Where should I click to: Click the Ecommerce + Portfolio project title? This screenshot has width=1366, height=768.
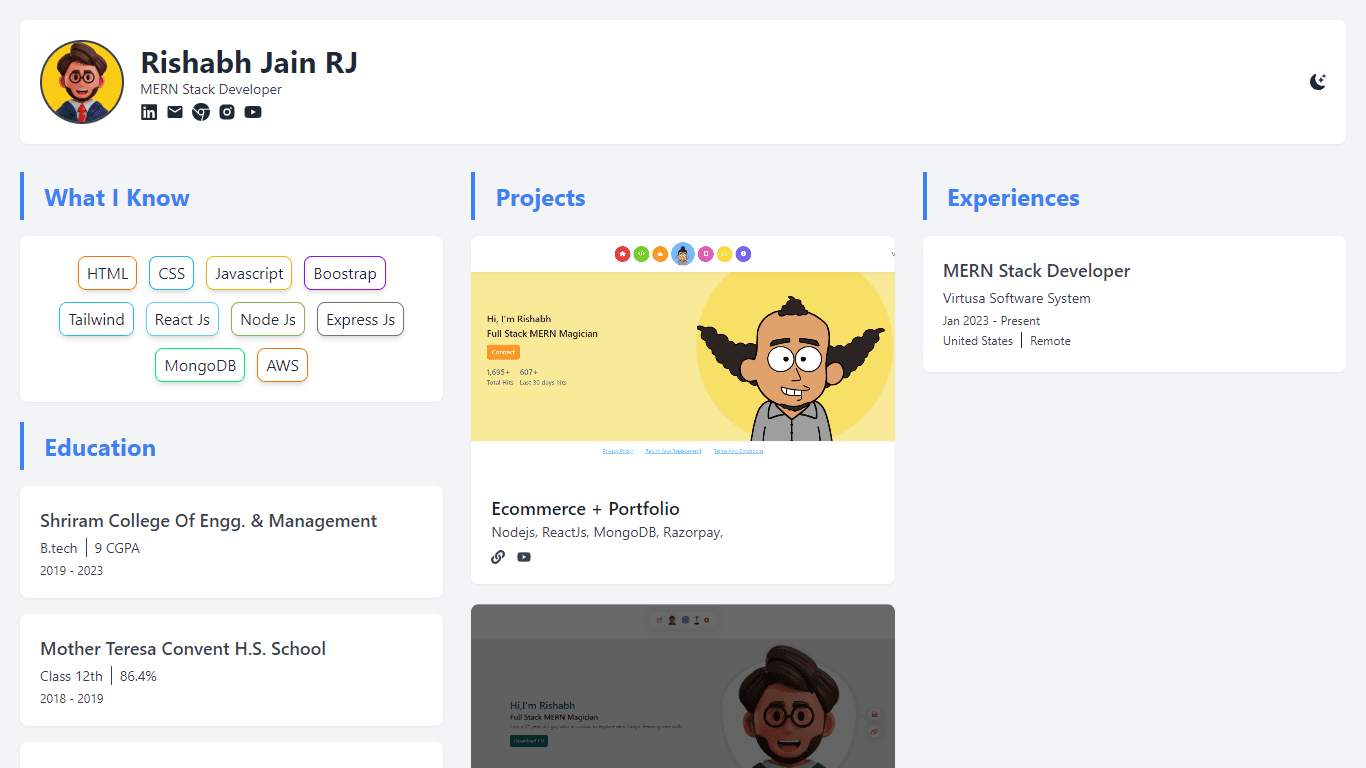[x=585, y=508]
